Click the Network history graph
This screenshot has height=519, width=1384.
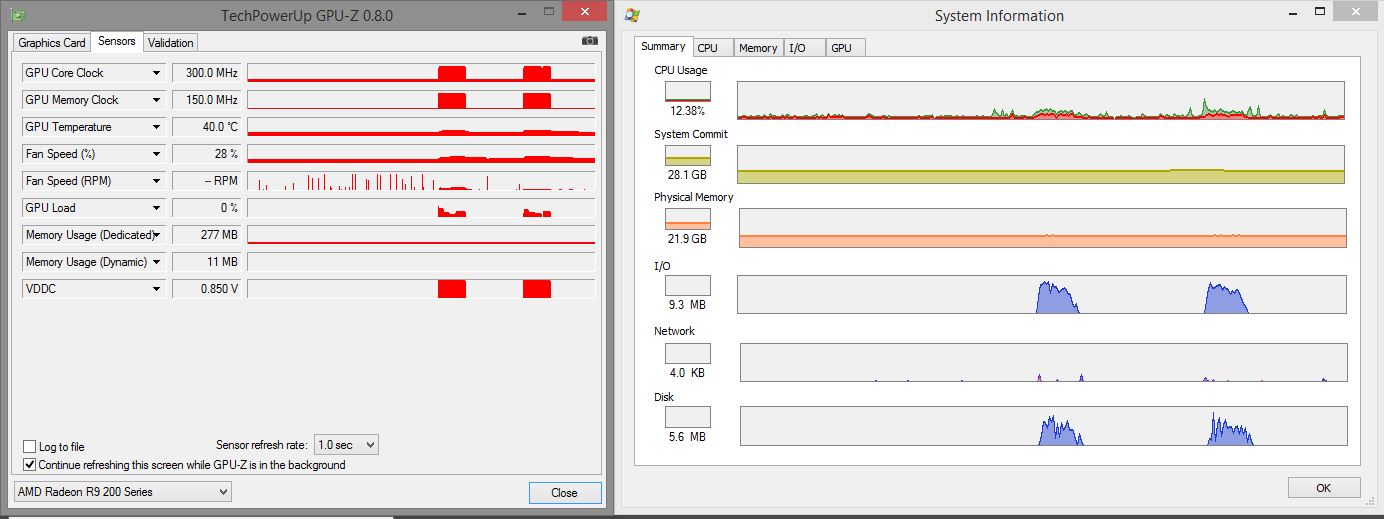coord(1043,362)
